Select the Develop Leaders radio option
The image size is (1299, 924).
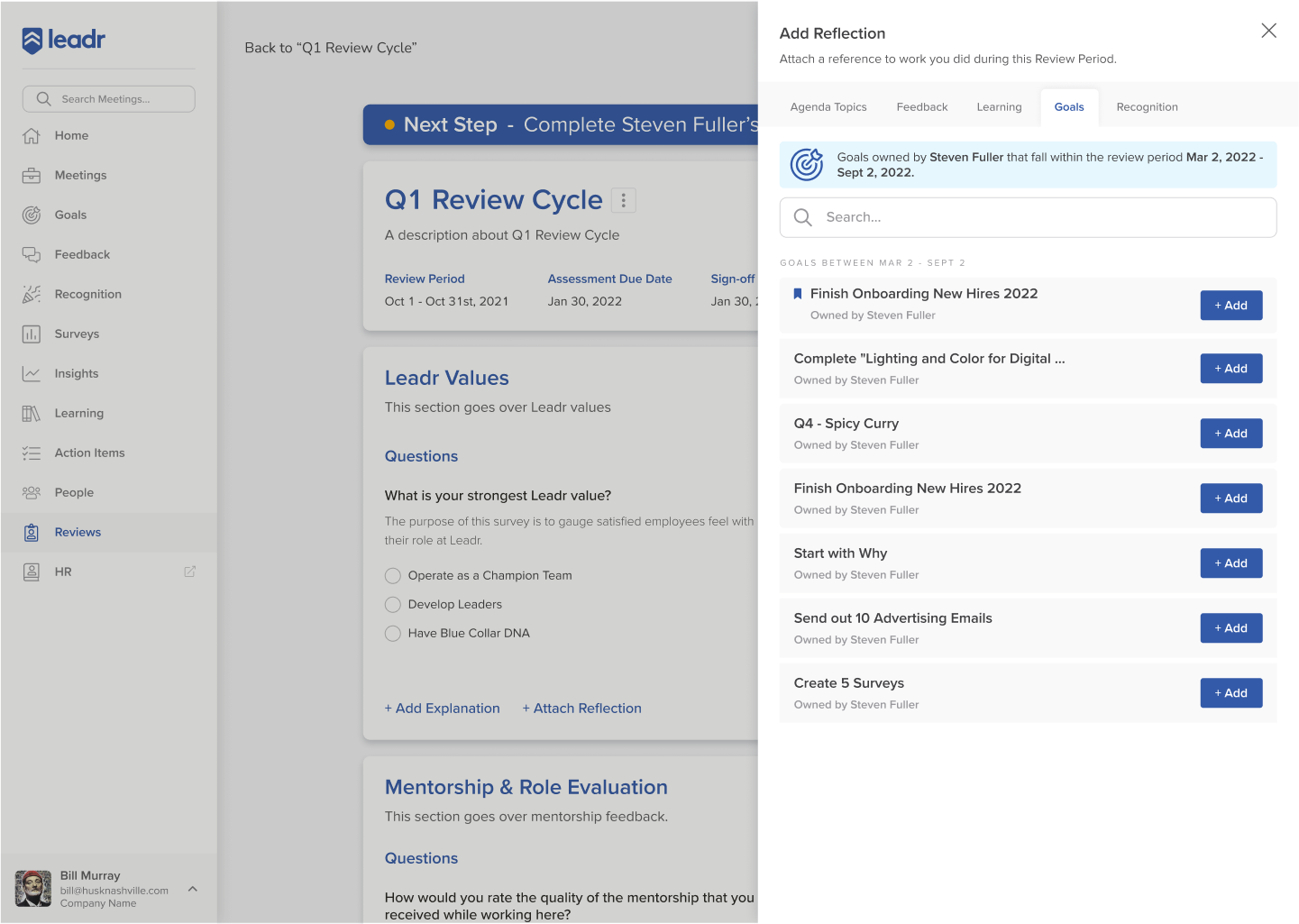[x=393, y=605]
